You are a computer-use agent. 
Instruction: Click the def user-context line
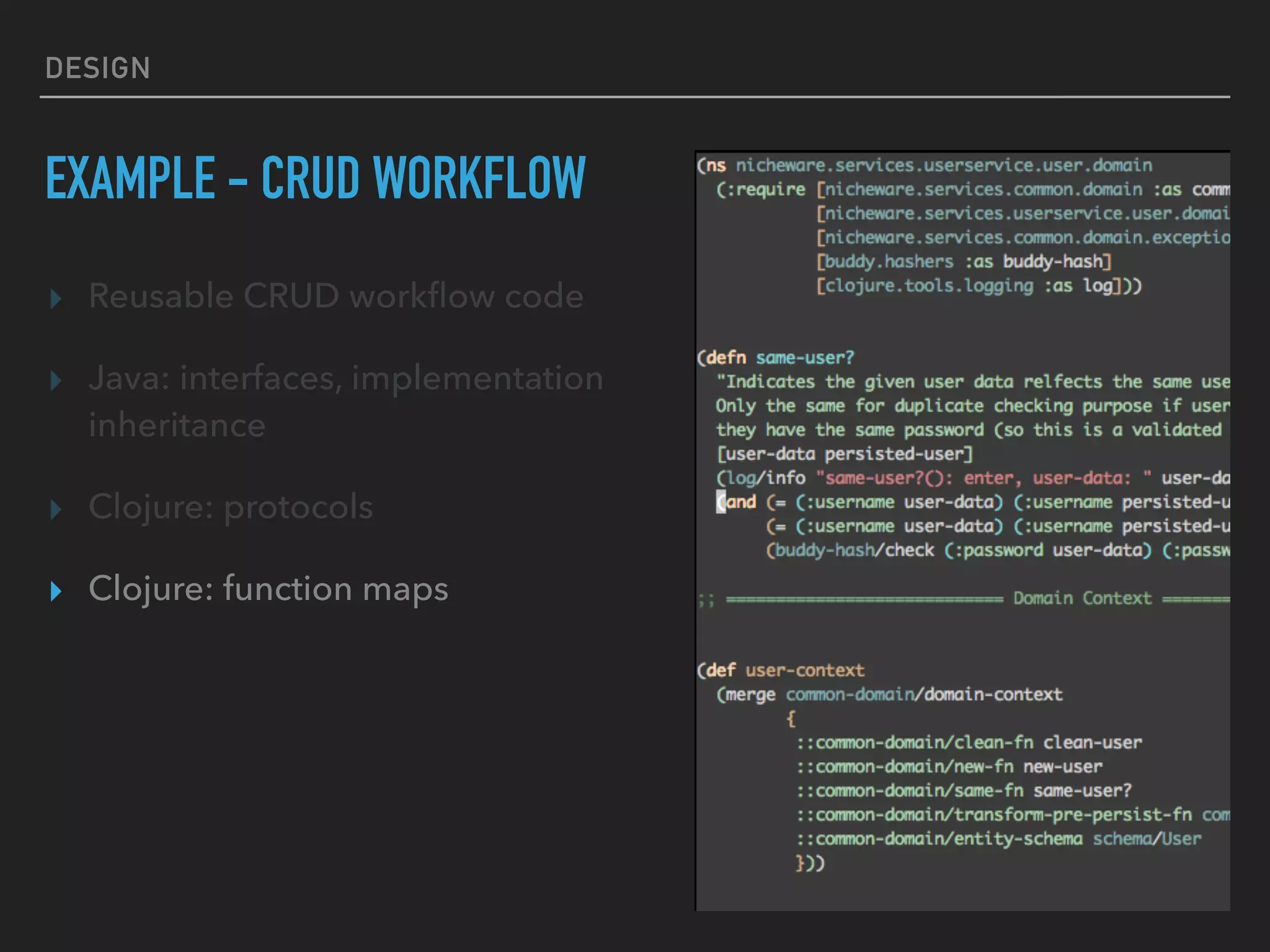pos(781,671)
